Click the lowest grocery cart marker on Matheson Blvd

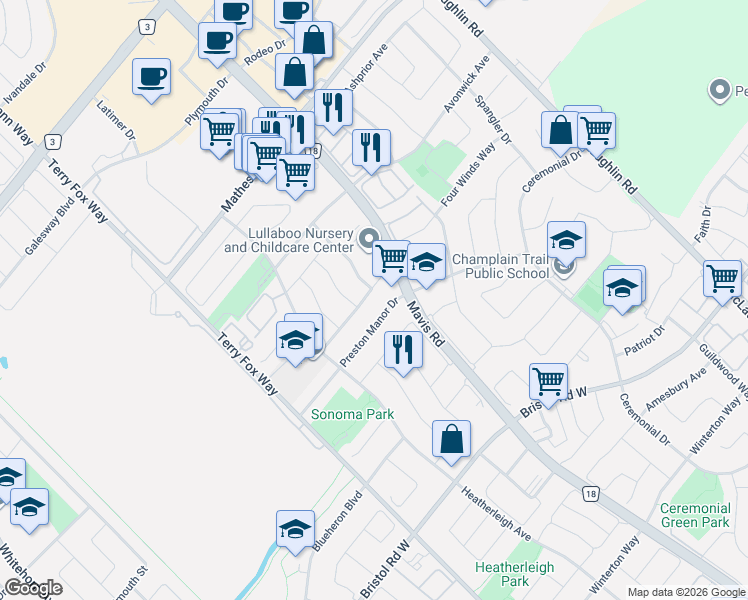click(x=295, y=176)
